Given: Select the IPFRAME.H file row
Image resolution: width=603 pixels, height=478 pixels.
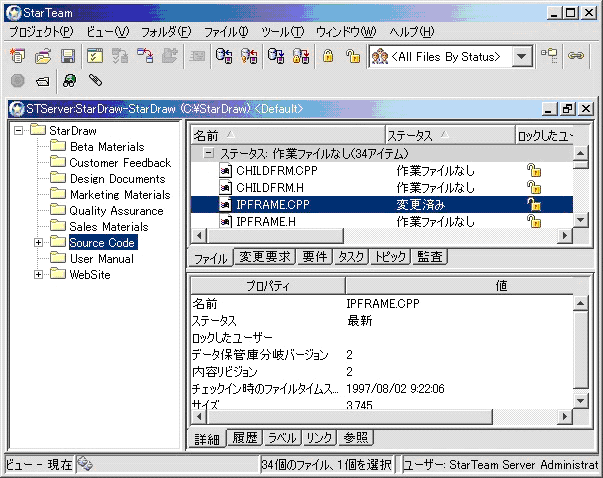Looking at the screenshot, I should [x=381, y=222].
